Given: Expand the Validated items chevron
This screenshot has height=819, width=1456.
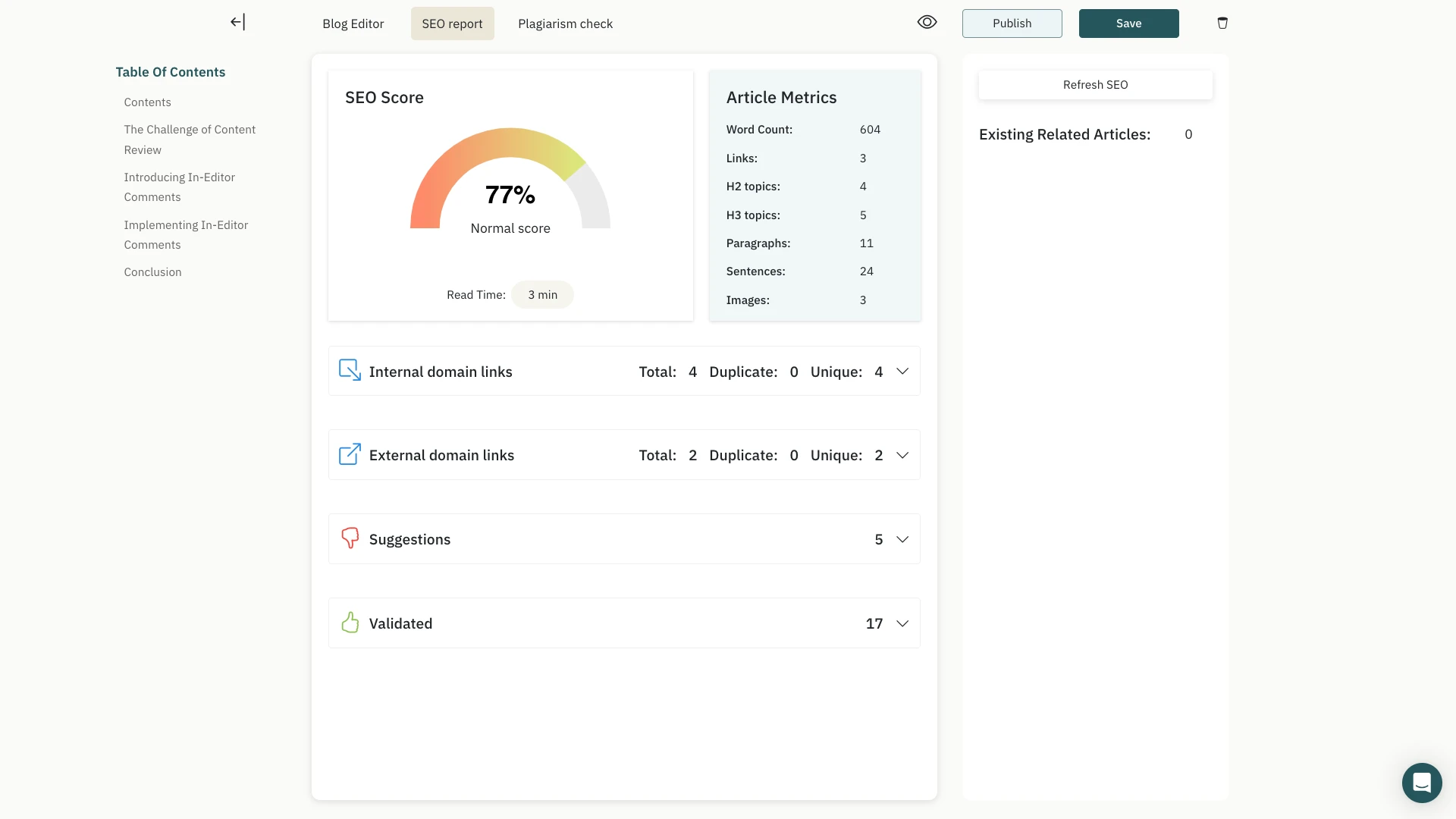Looking at the screenshot, I should [x=902, y=623].
